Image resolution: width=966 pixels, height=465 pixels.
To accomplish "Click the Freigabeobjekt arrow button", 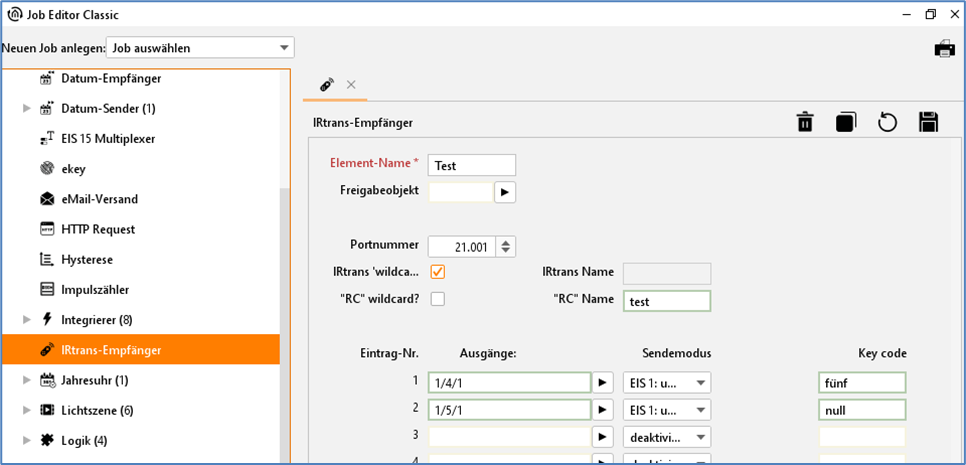I will [504, 191].
